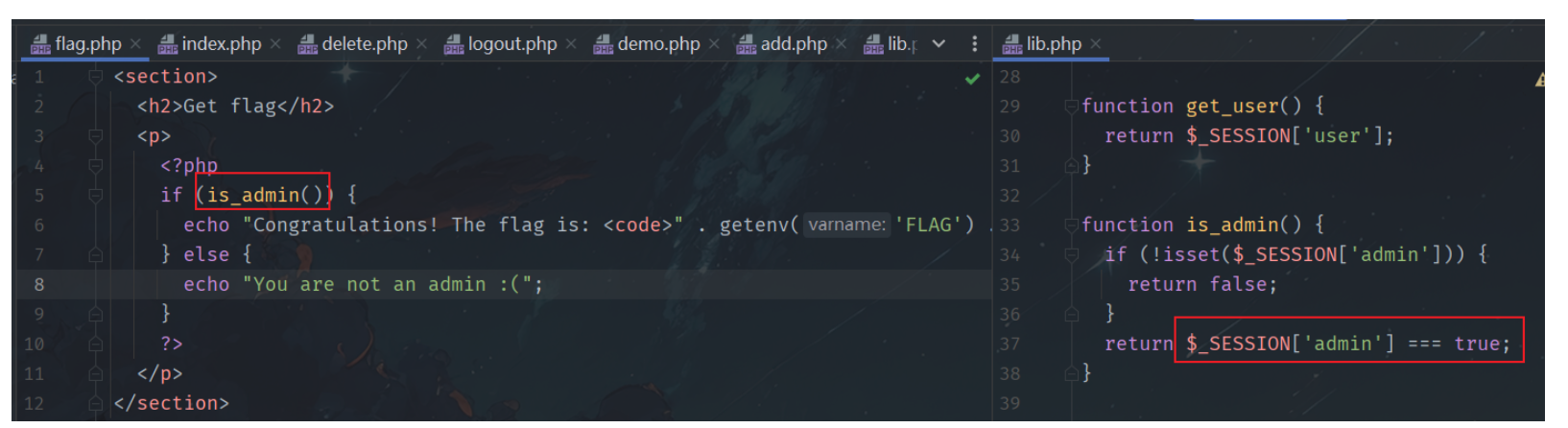
Task: Close the flag.php tab
Action: click(136, 44)
